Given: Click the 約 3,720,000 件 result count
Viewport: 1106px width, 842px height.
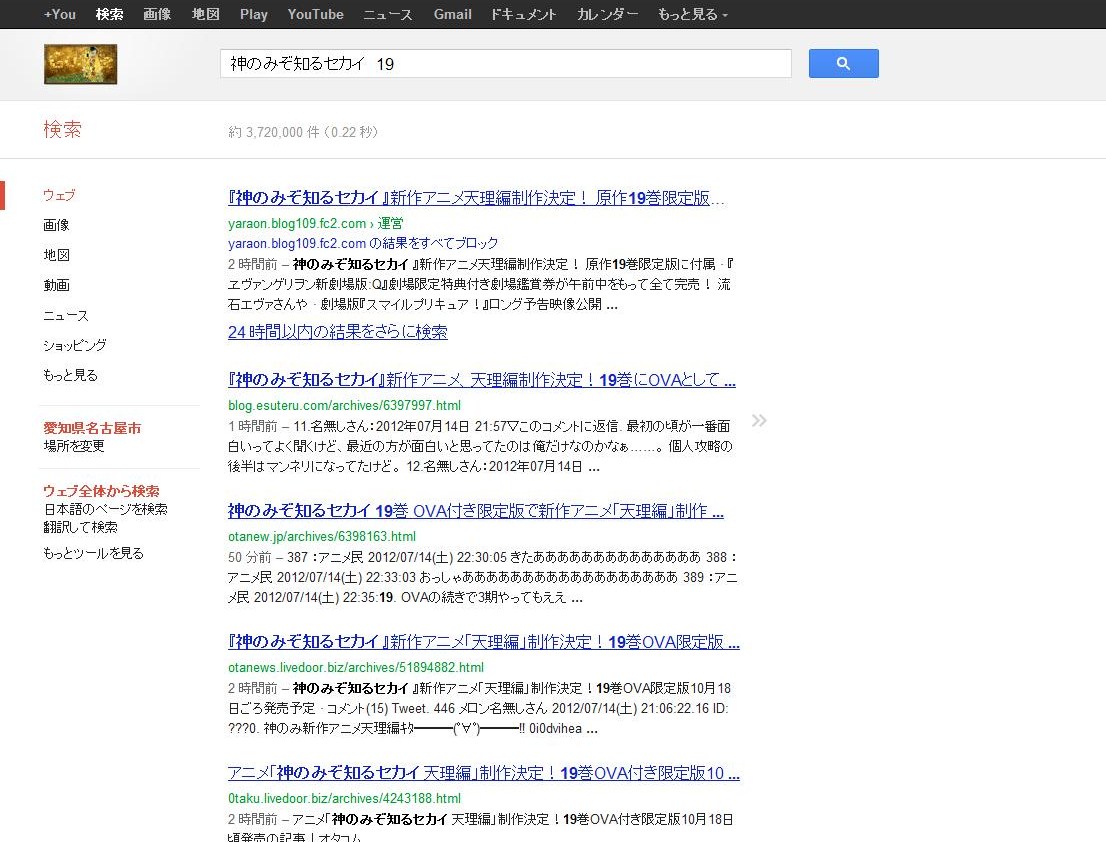Looking at the screenshot, I should pos(303,132).
